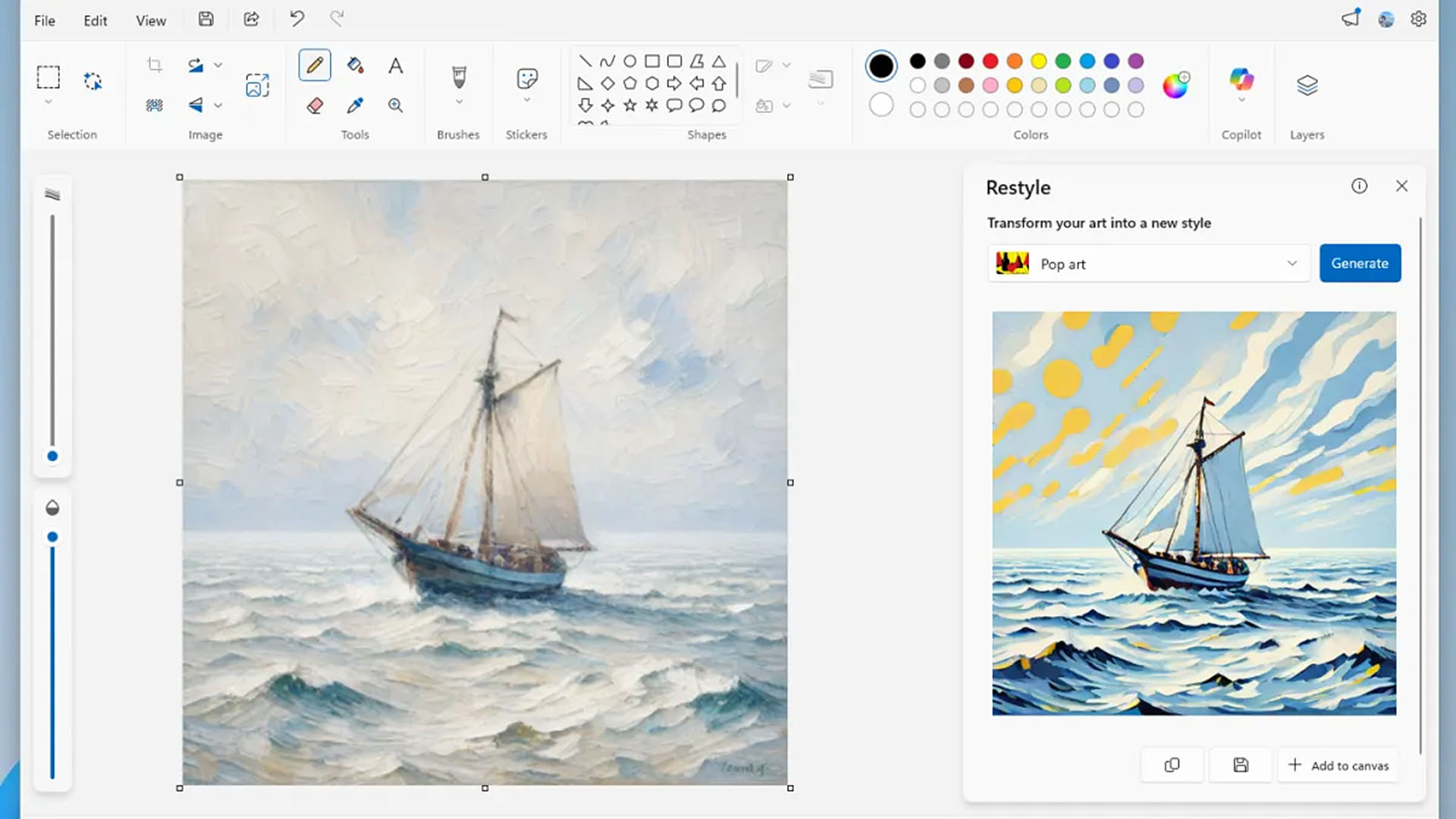Click the Image Creator resize icon

click(x=257, y=85)
